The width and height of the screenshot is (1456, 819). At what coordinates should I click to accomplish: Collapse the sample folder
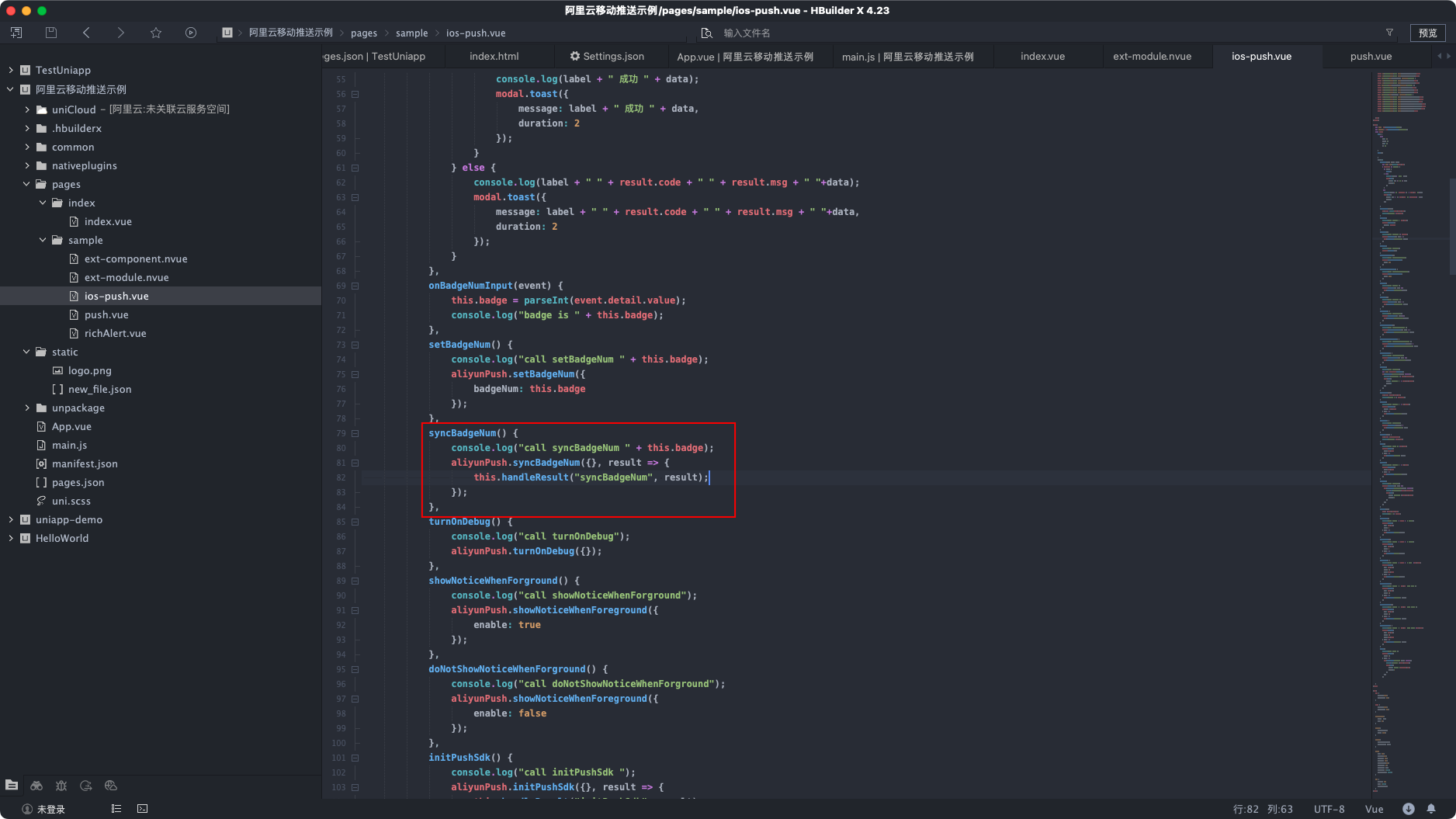pyautogui.click(x=43, y=240)
